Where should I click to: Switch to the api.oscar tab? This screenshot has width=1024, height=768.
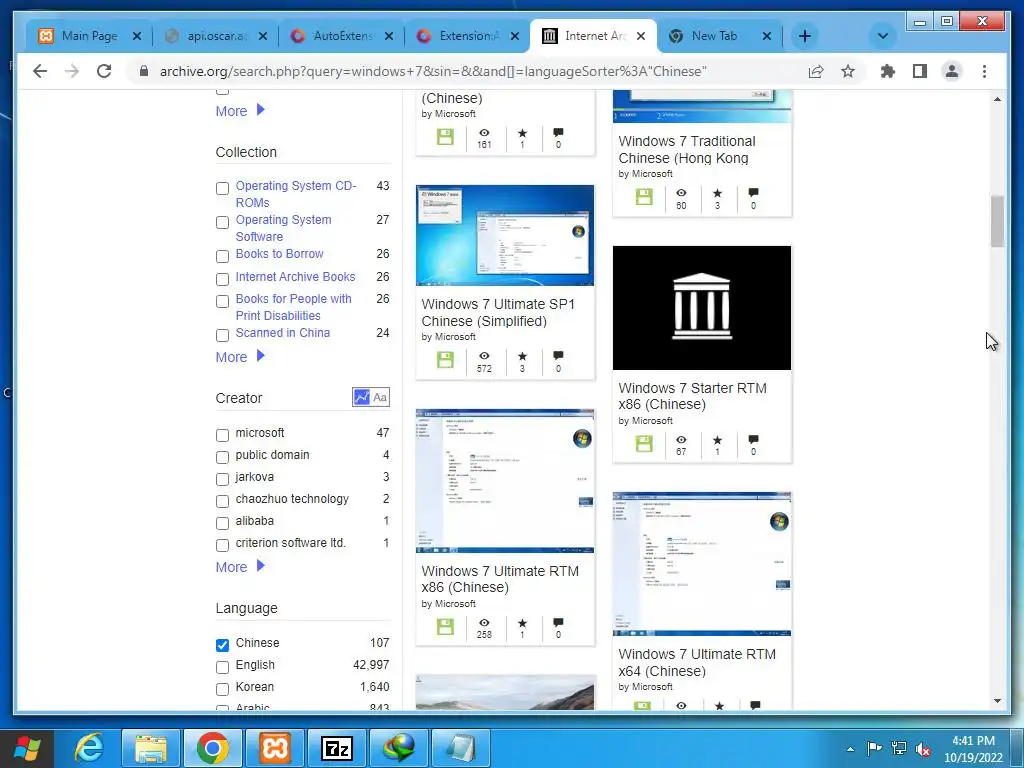(x=216, y=36)
